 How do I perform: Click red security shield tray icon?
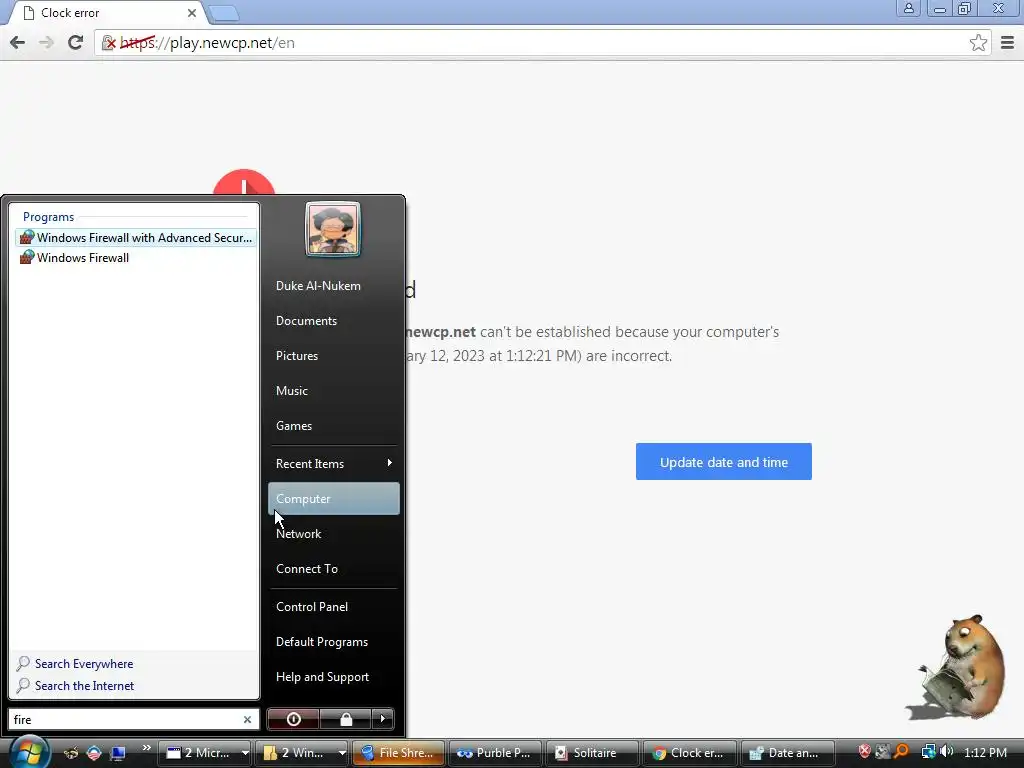(x=864, y=751)
